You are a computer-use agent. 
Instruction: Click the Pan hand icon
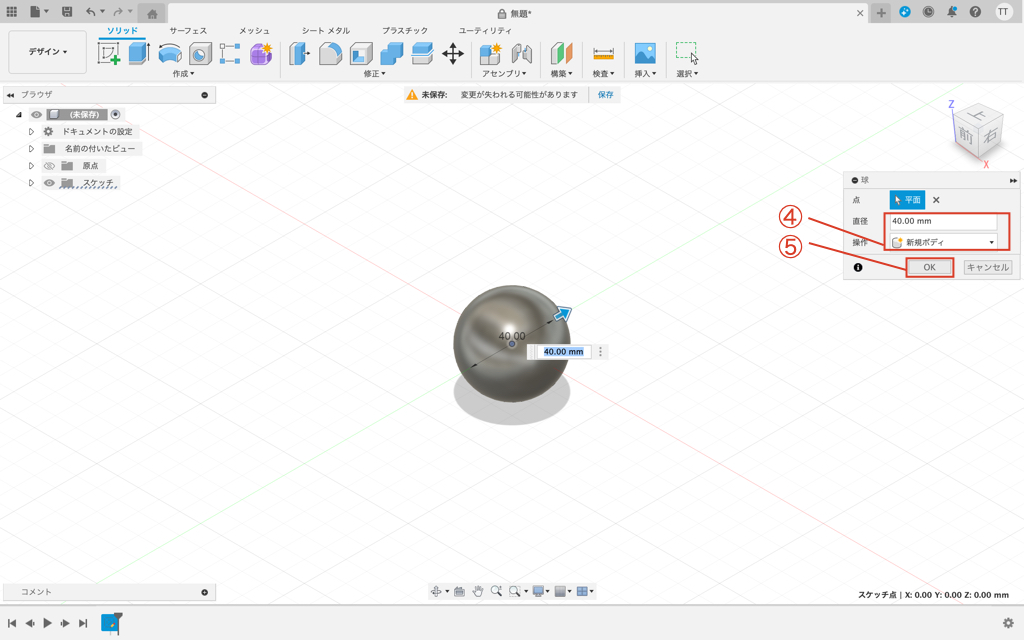point(478,591)
